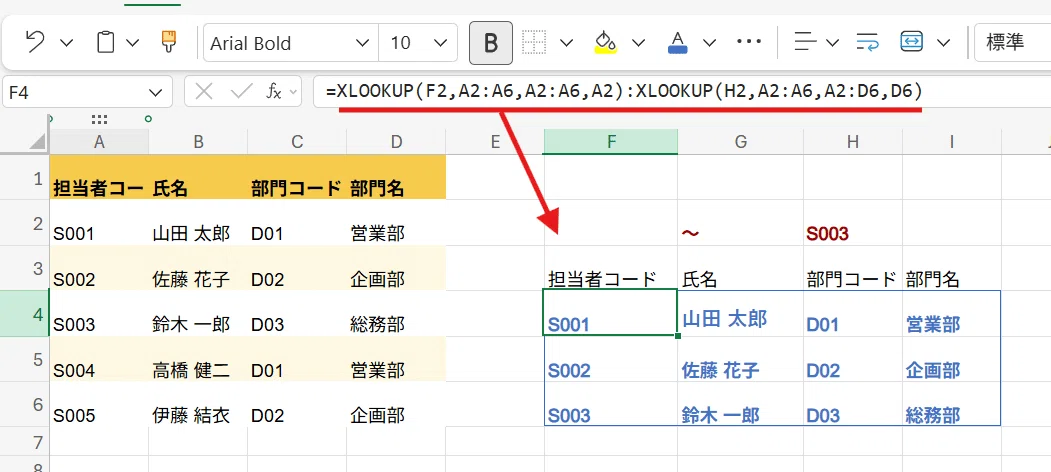Expand the Paste options arrow
1051x472 pixels.
[x=133, y=44]
